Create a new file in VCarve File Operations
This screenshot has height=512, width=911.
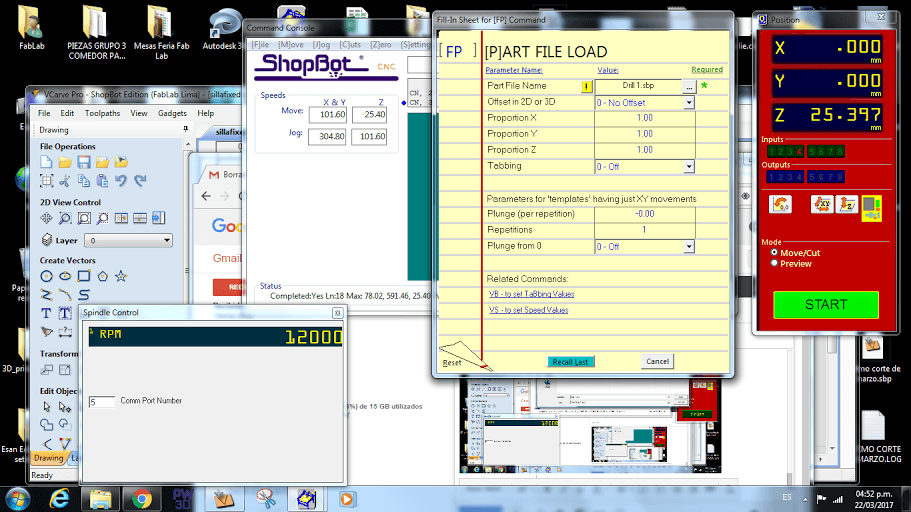coord(46,162)
